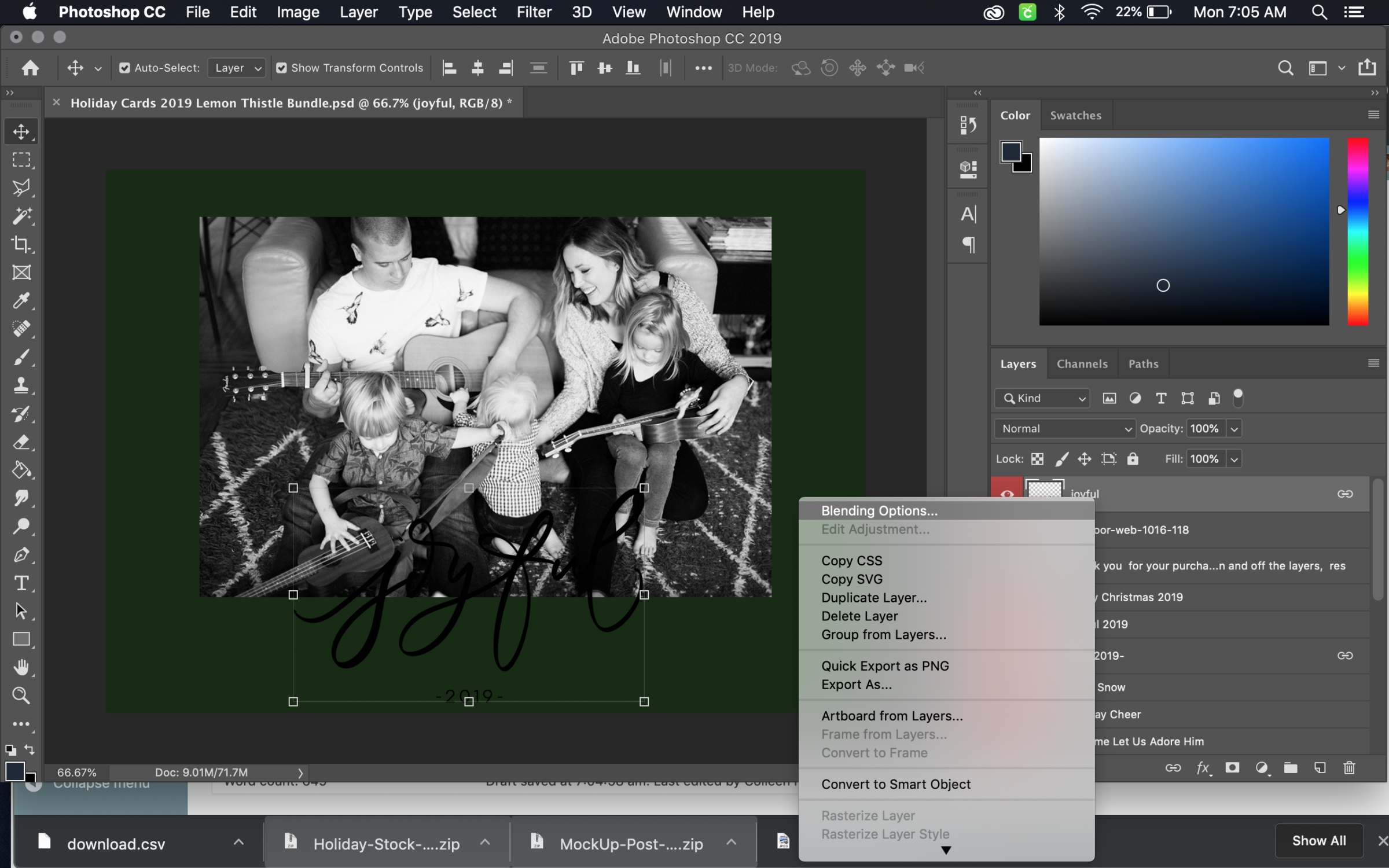Viewport: 1389px width, 868px height.
Task: Pick the Eyedropper tool
Action: [x=21, y=300]
